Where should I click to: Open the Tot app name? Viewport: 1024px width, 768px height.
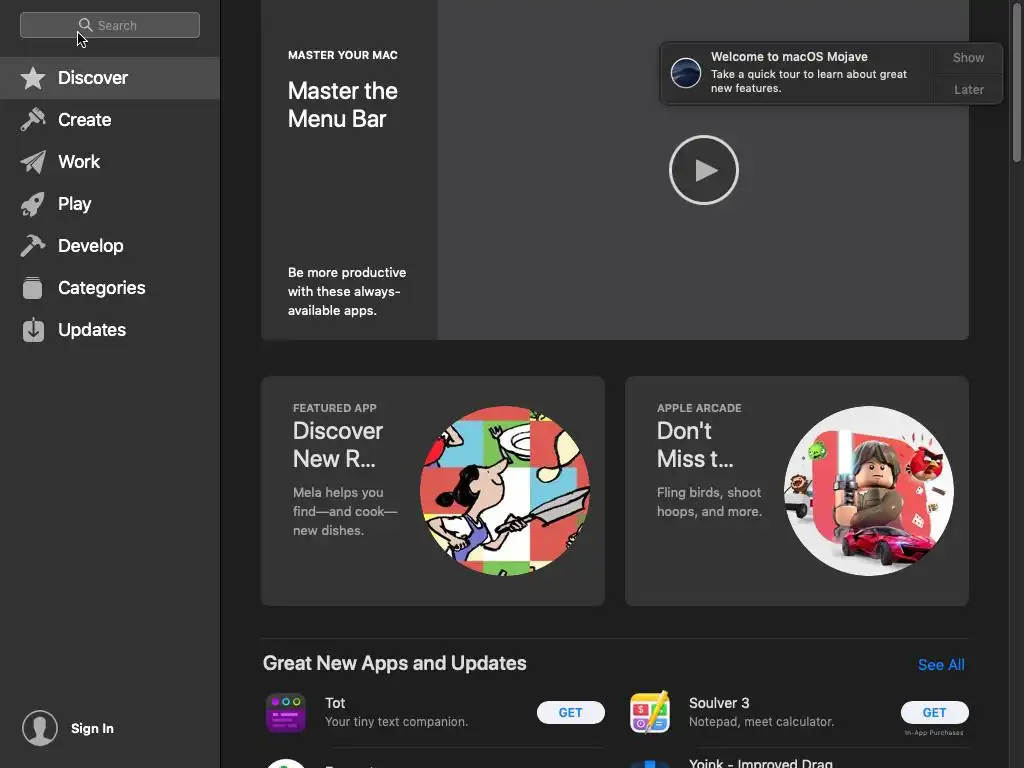[335, 703]
